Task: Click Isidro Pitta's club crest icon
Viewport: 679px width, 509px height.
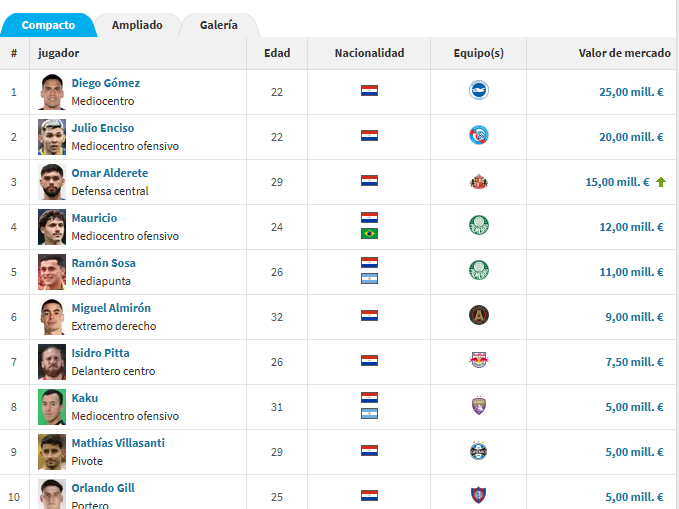Action: click(x=478, y=361)
